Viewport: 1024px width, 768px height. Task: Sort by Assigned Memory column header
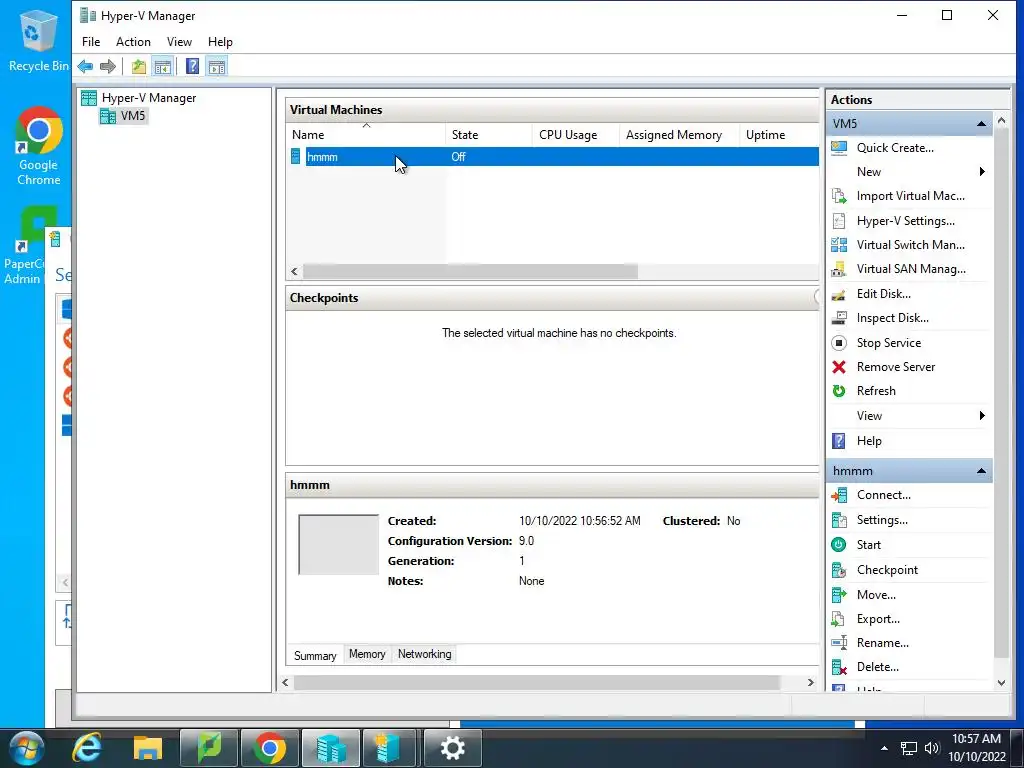(x=679, y=135)
